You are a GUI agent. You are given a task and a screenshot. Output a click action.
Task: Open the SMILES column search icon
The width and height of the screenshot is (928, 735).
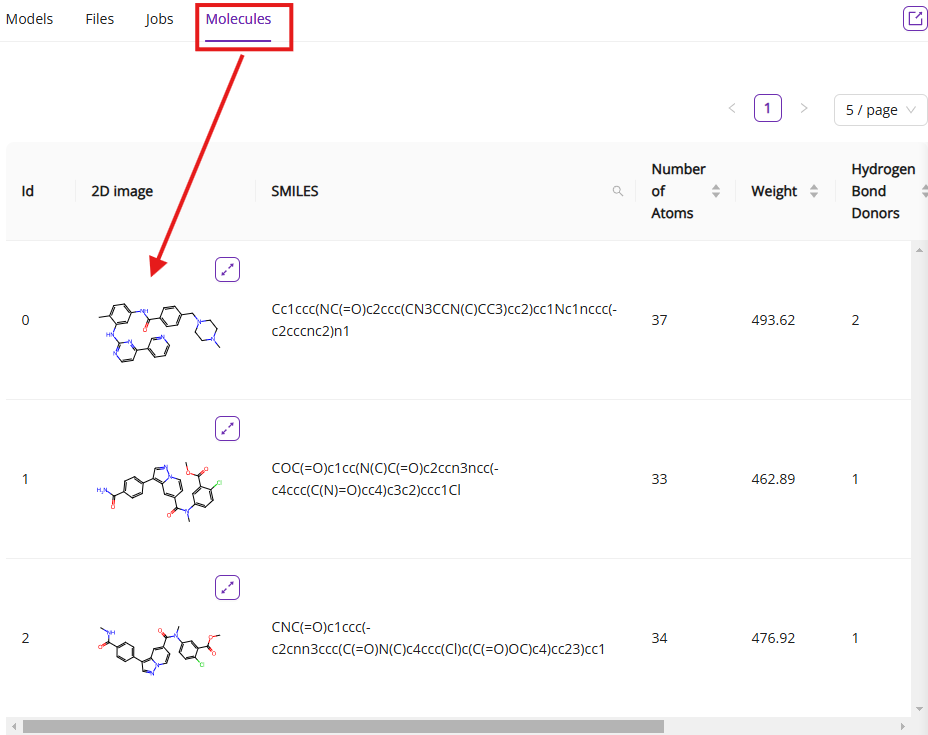coord(618,191)
